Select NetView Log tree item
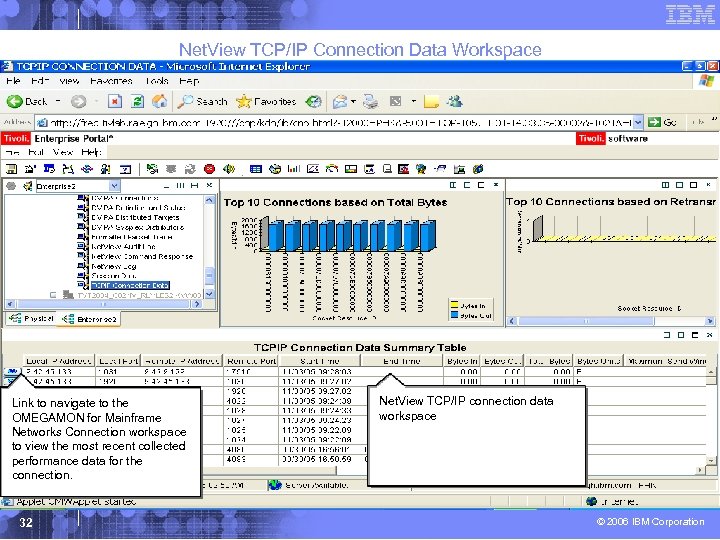 click(x=113, y=266)
